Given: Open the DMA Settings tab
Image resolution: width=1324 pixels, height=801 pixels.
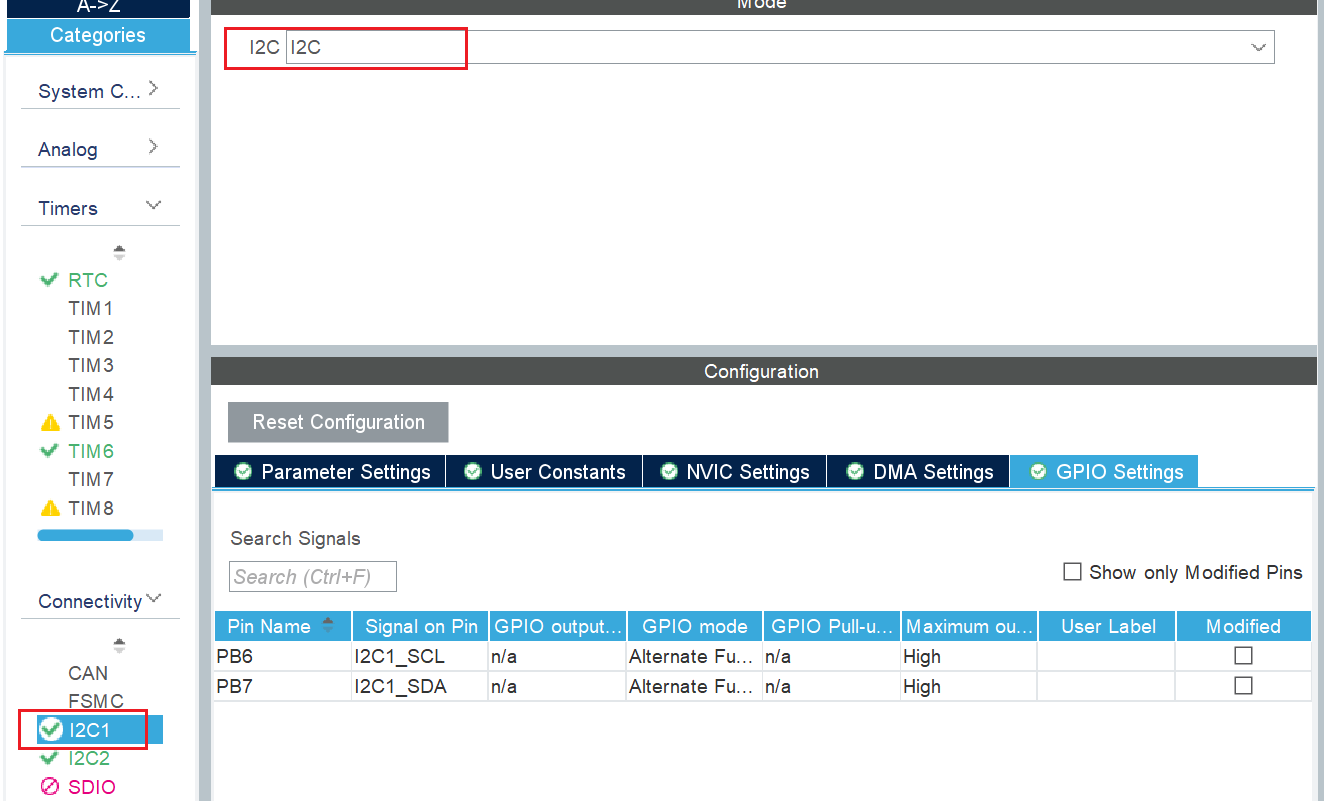Looking at the screenshot, I should click(x=918, y=472).
